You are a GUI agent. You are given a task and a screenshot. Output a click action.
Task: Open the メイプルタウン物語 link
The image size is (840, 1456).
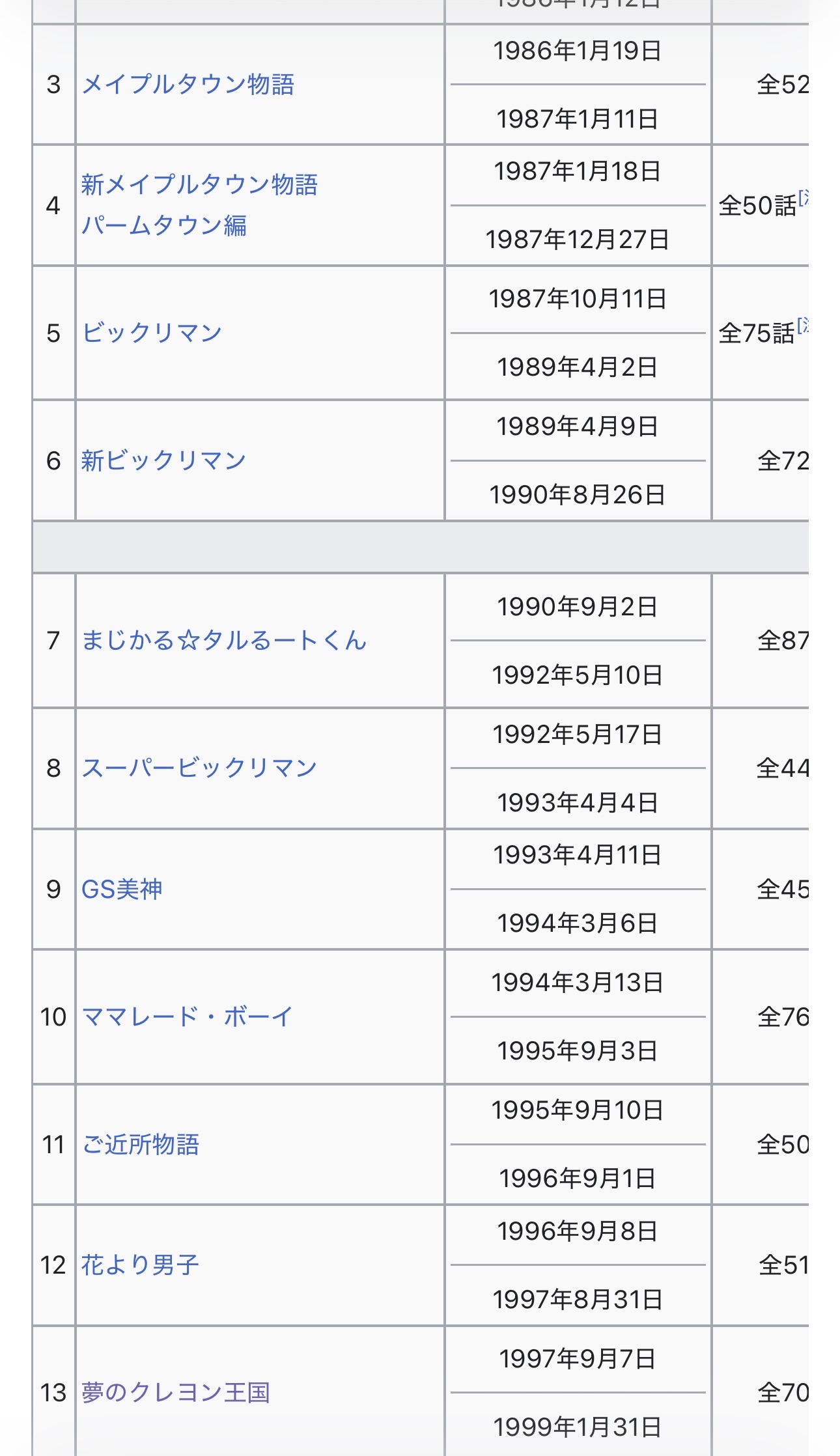(188, 85)
